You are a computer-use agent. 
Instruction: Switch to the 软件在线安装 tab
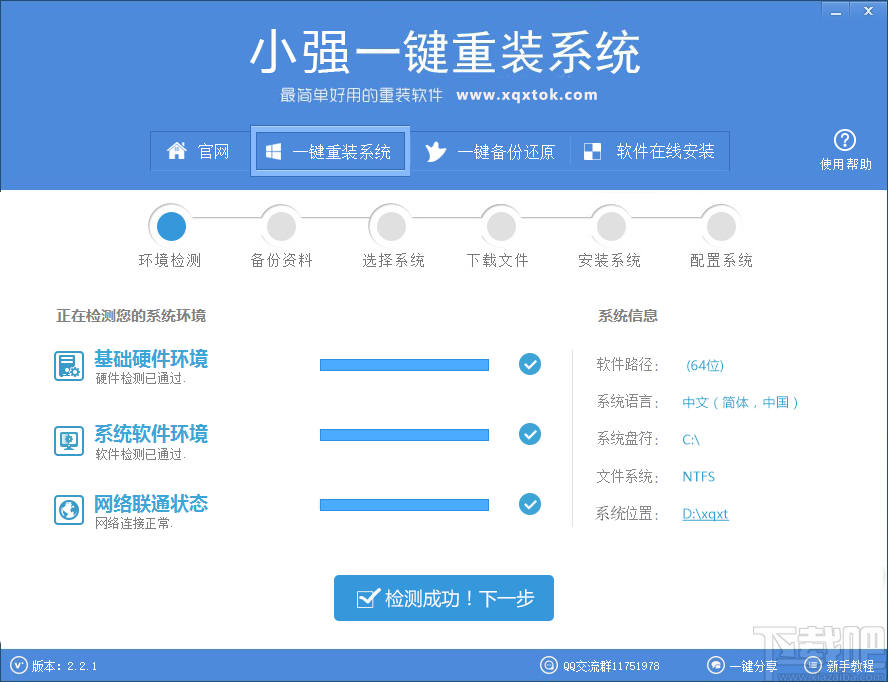pos(650,151)
